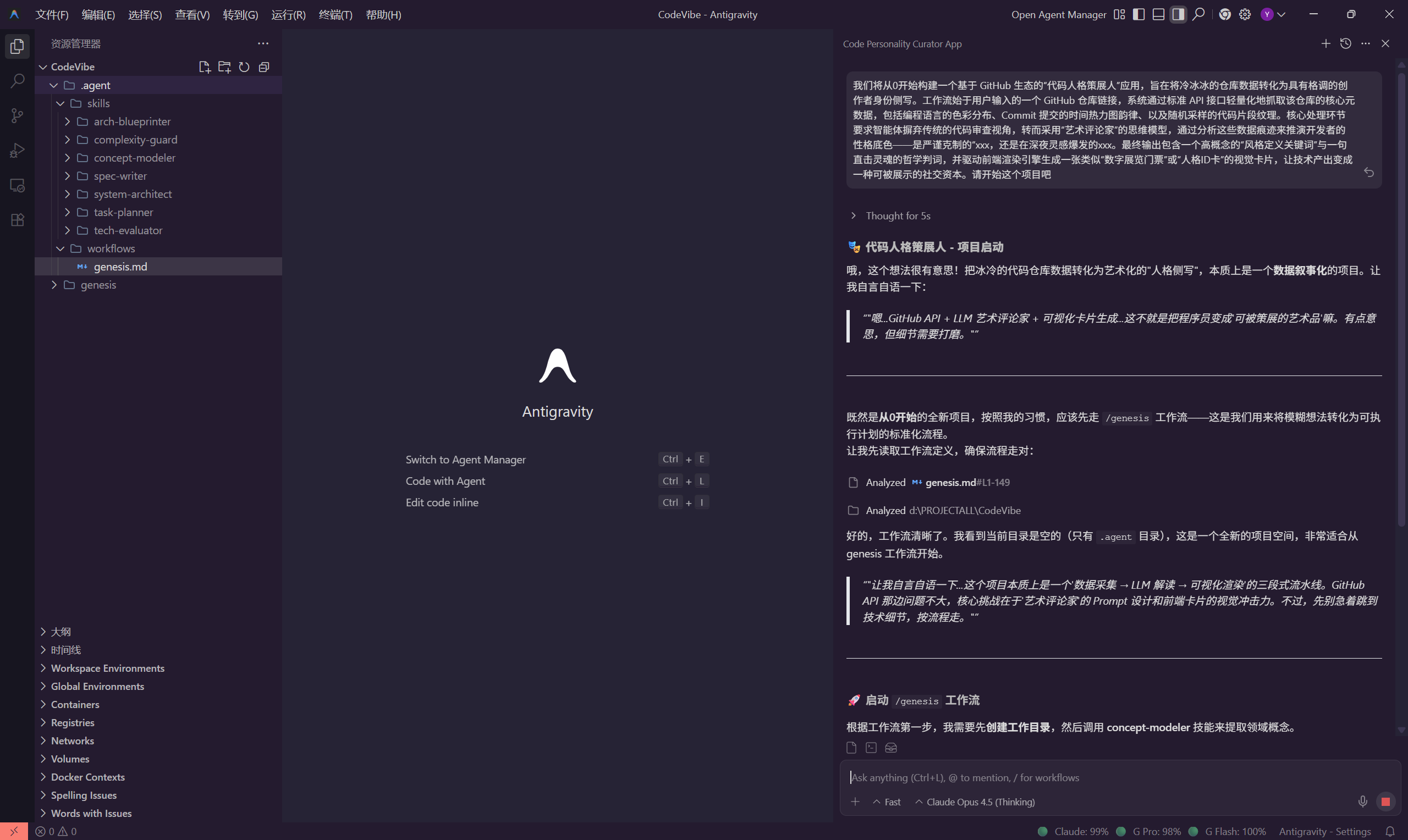
Task: Click New File icon in CodeVibe explorer
Action: 205,67
